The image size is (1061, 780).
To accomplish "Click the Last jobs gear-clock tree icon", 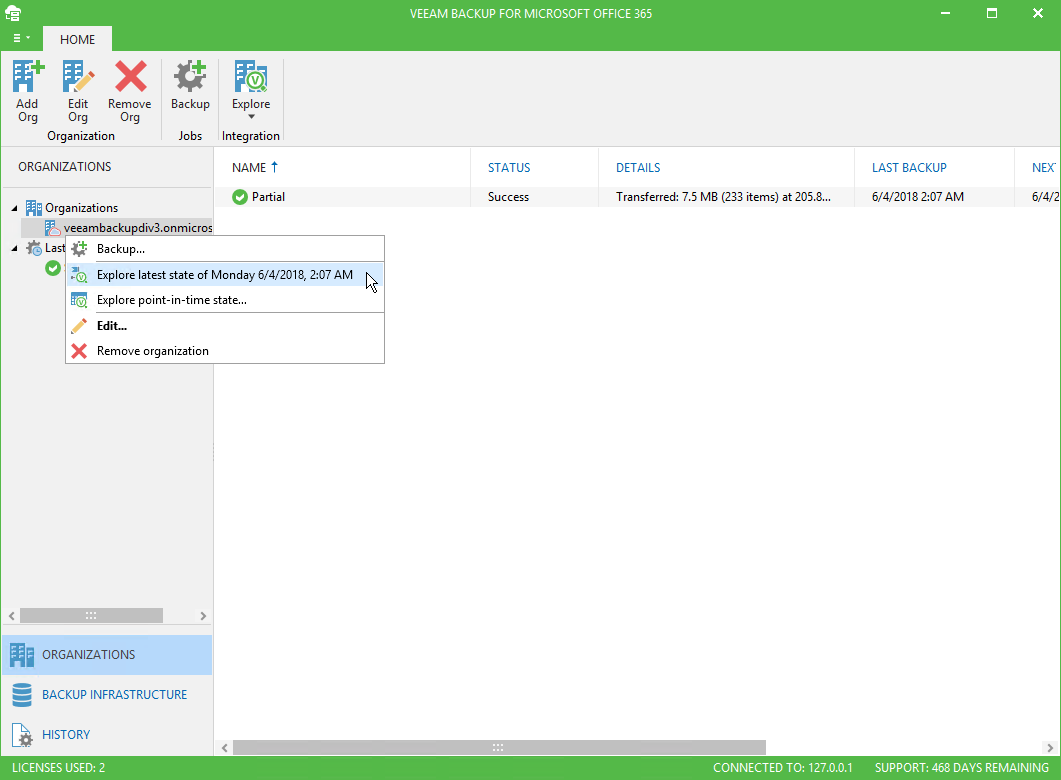I will tap(34, 248).
